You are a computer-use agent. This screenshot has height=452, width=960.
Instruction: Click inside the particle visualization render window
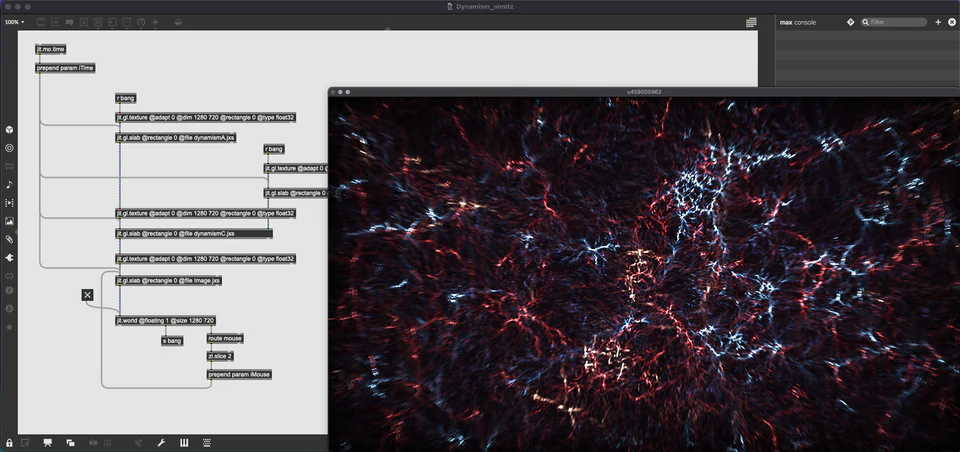[644, 274]
